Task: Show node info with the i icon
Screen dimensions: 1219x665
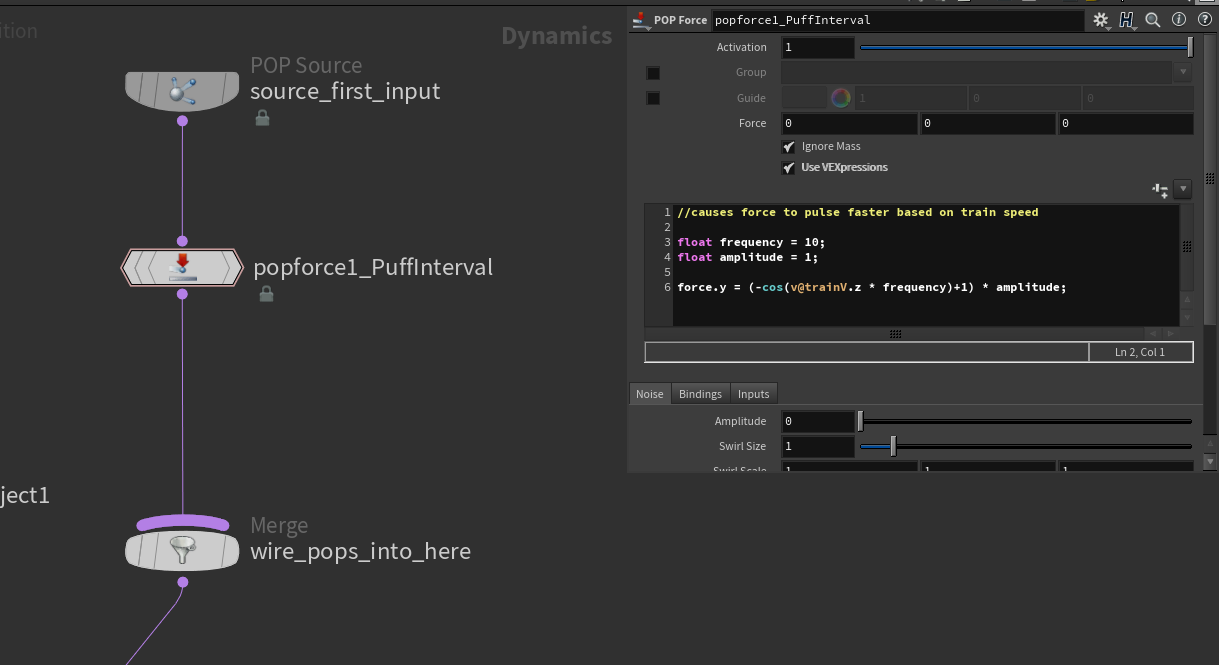Action: (x=1179, y=20)
